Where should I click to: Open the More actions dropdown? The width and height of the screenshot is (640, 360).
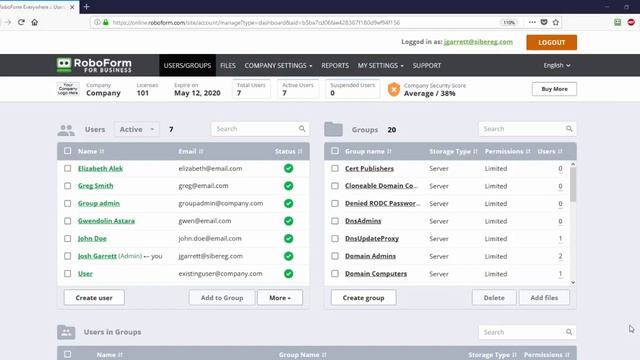(280, 298)
